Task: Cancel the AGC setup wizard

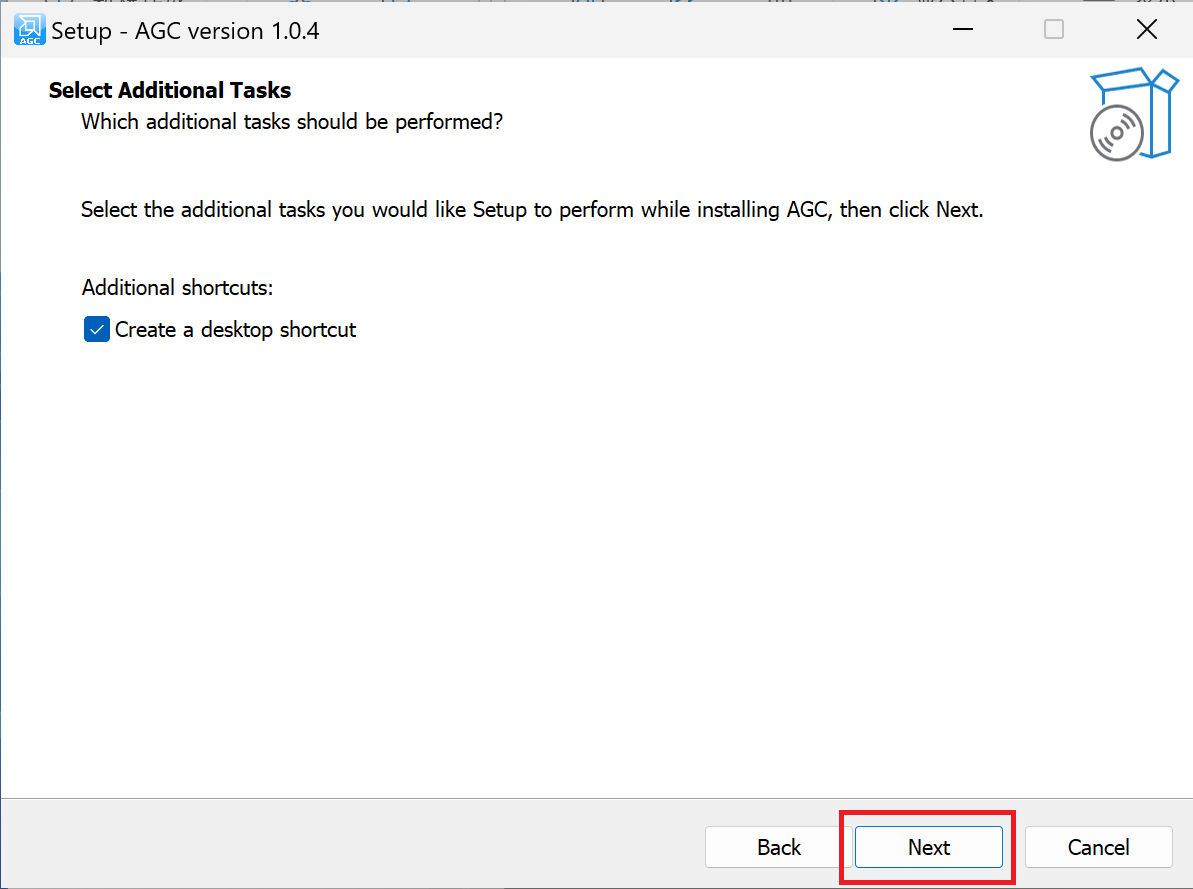Action: (1098, 847)
